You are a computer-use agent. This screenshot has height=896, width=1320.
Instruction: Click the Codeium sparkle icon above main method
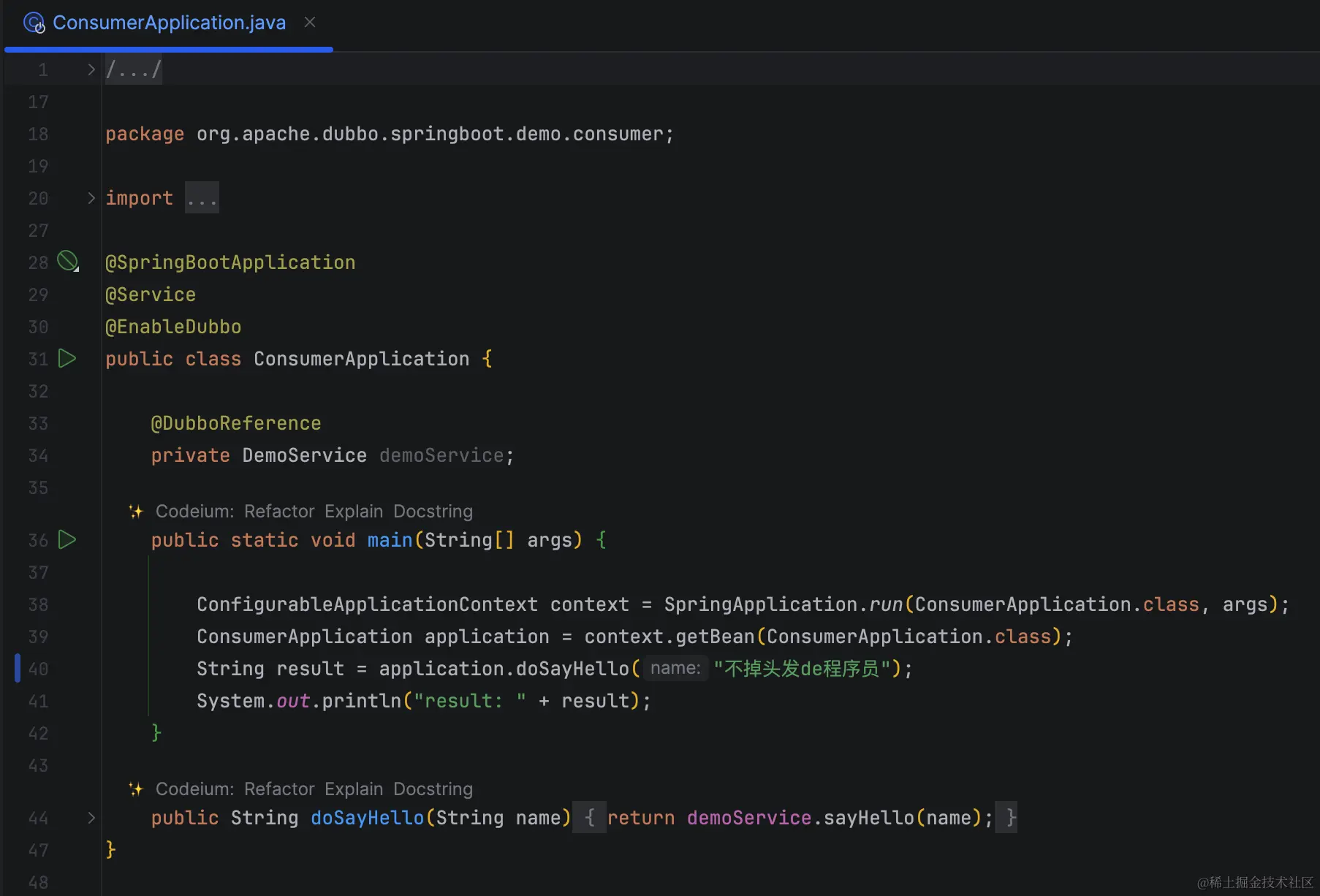click(136, 511)
